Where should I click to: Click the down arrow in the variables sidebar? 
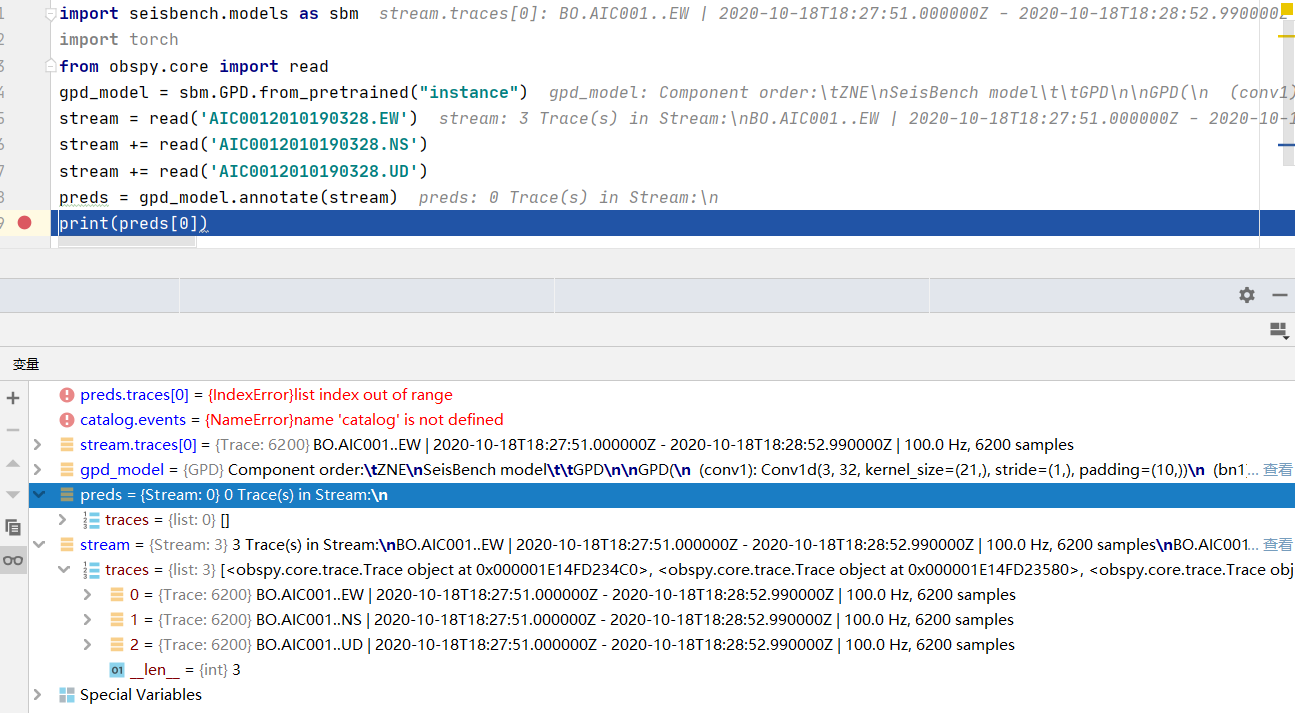[13, 493]
